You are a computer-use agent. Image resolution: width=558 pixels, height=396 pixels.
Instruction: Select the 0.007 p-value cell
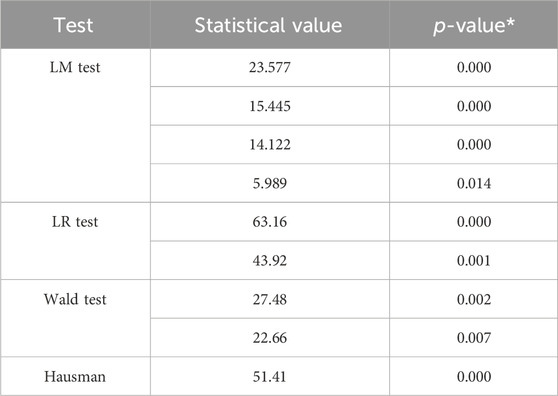click(474, 338)
